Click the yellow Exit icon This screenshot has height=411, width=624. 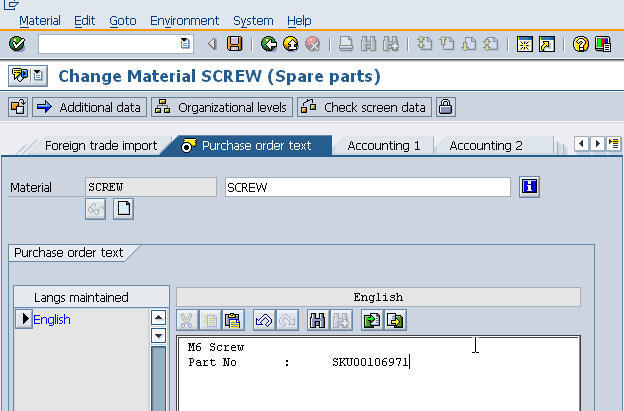click(290, 44)
